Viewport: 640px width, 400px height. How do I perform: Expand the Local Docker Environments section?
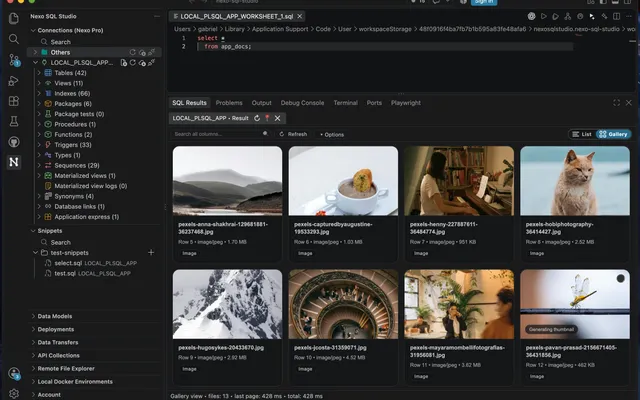tap(33, 382)
